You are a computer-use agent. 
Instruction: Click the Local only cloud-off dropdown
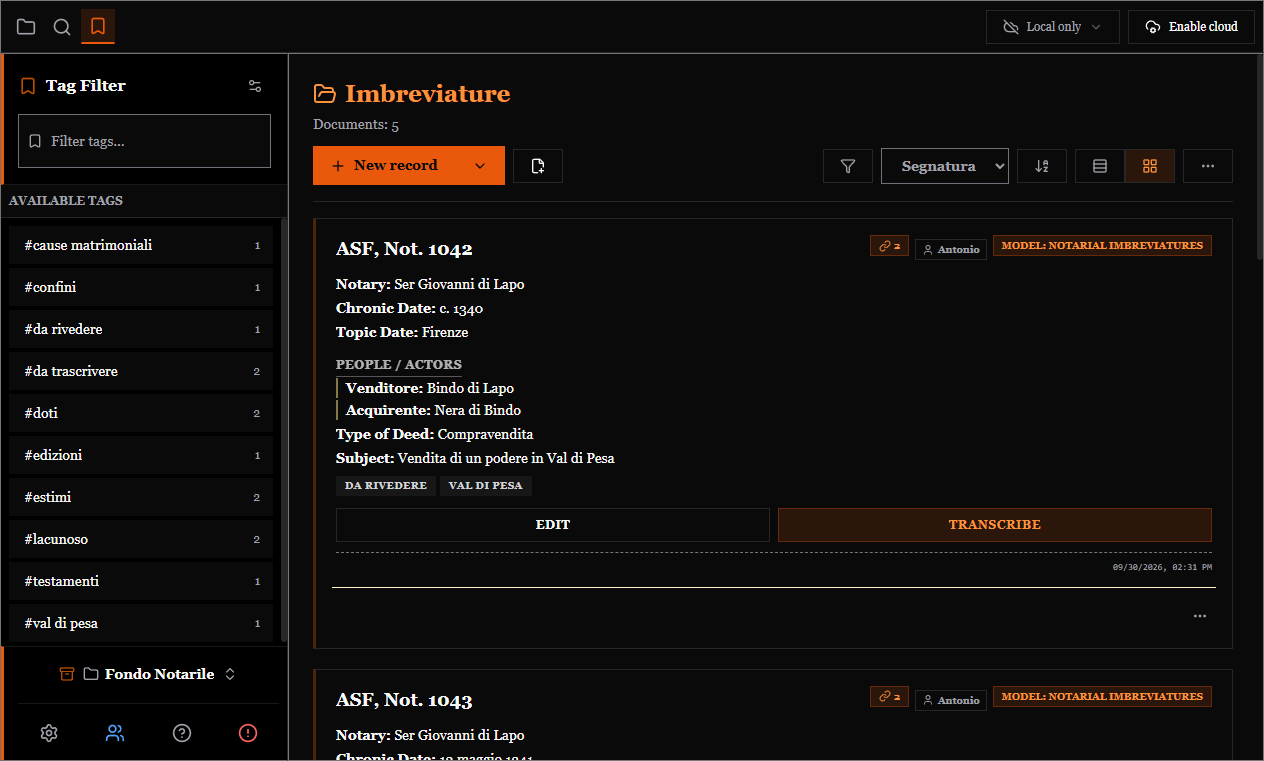tap(1053, 27)
